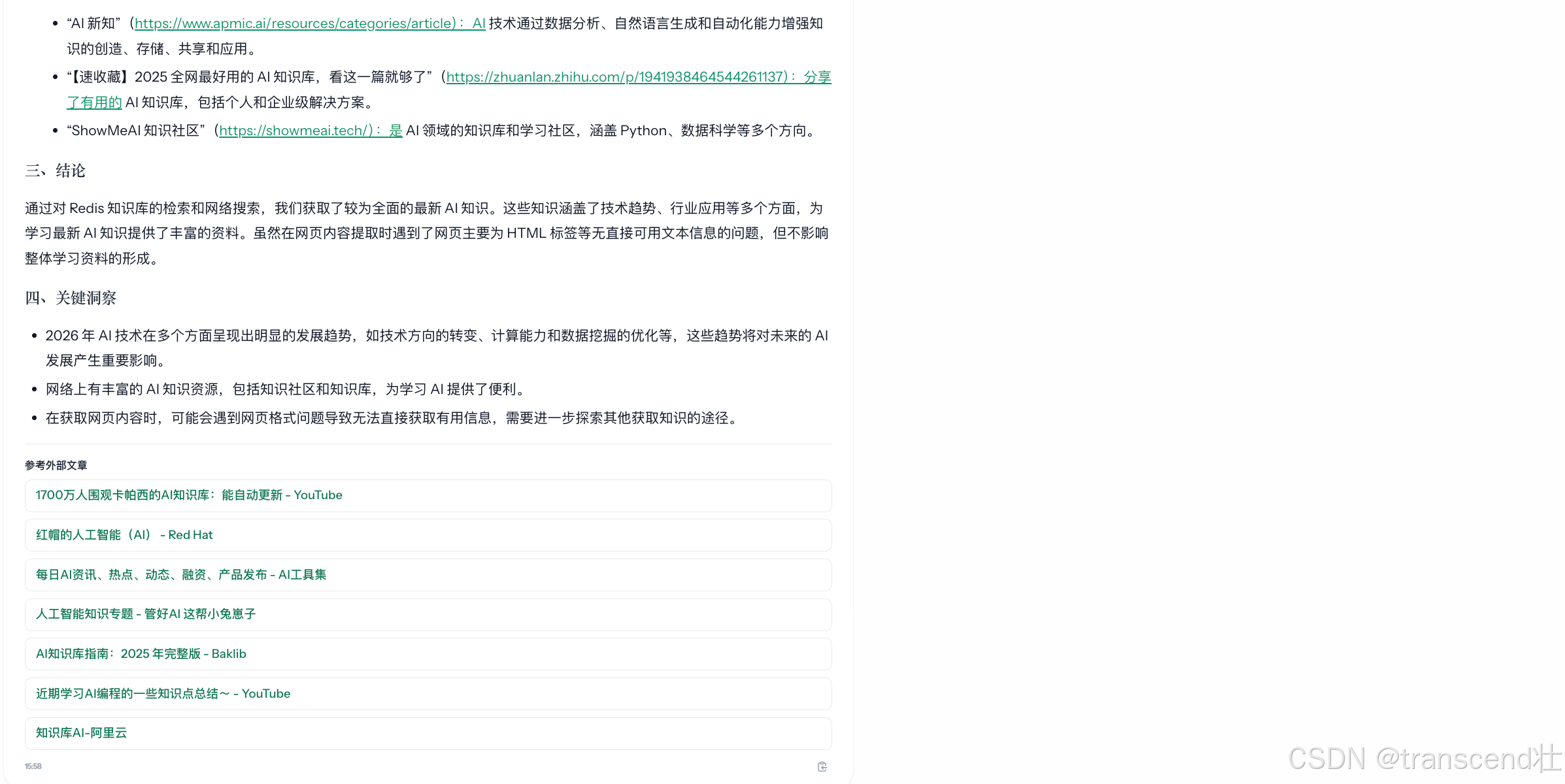Open the 近期学习AI编程 YouTube reference
The image size is (1565, 784).
point(163,694)
